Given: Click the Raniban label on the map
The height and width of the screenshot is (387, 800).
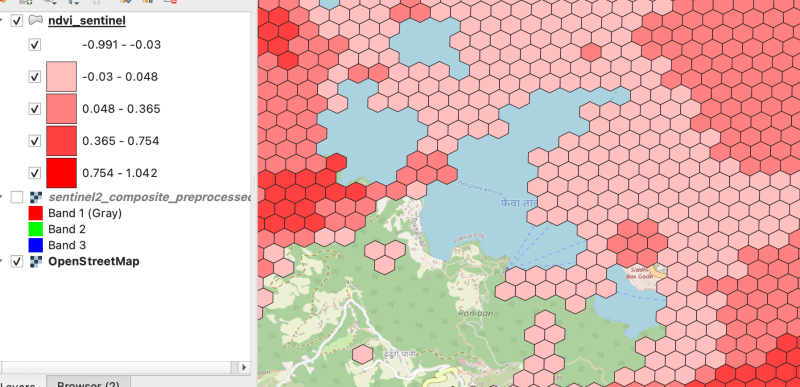Looking at the screenshot, I should (476, 314).
